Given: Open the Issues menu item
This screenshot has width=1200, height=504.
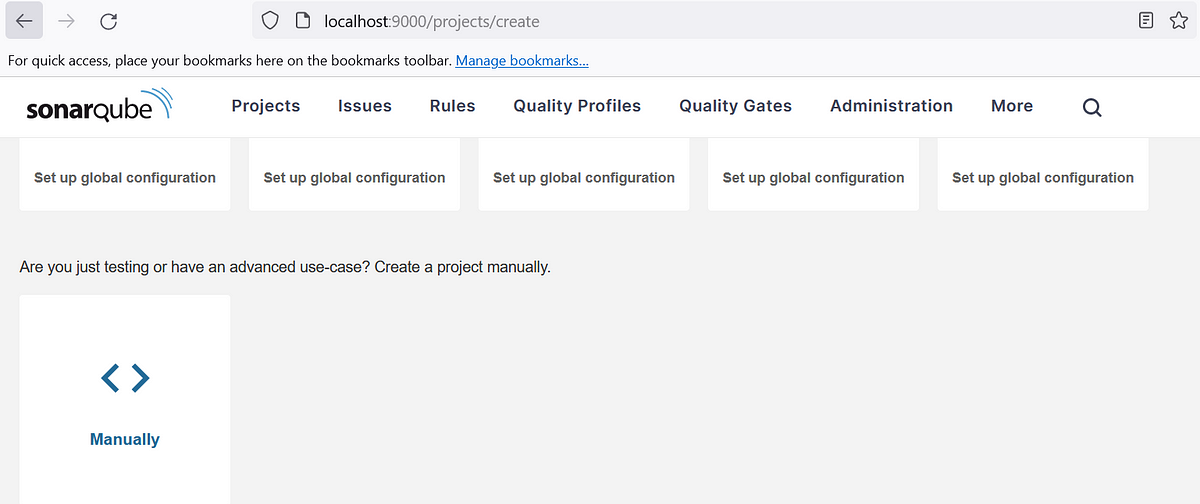Looking at the screenshot, I should [x=365, y=106].
